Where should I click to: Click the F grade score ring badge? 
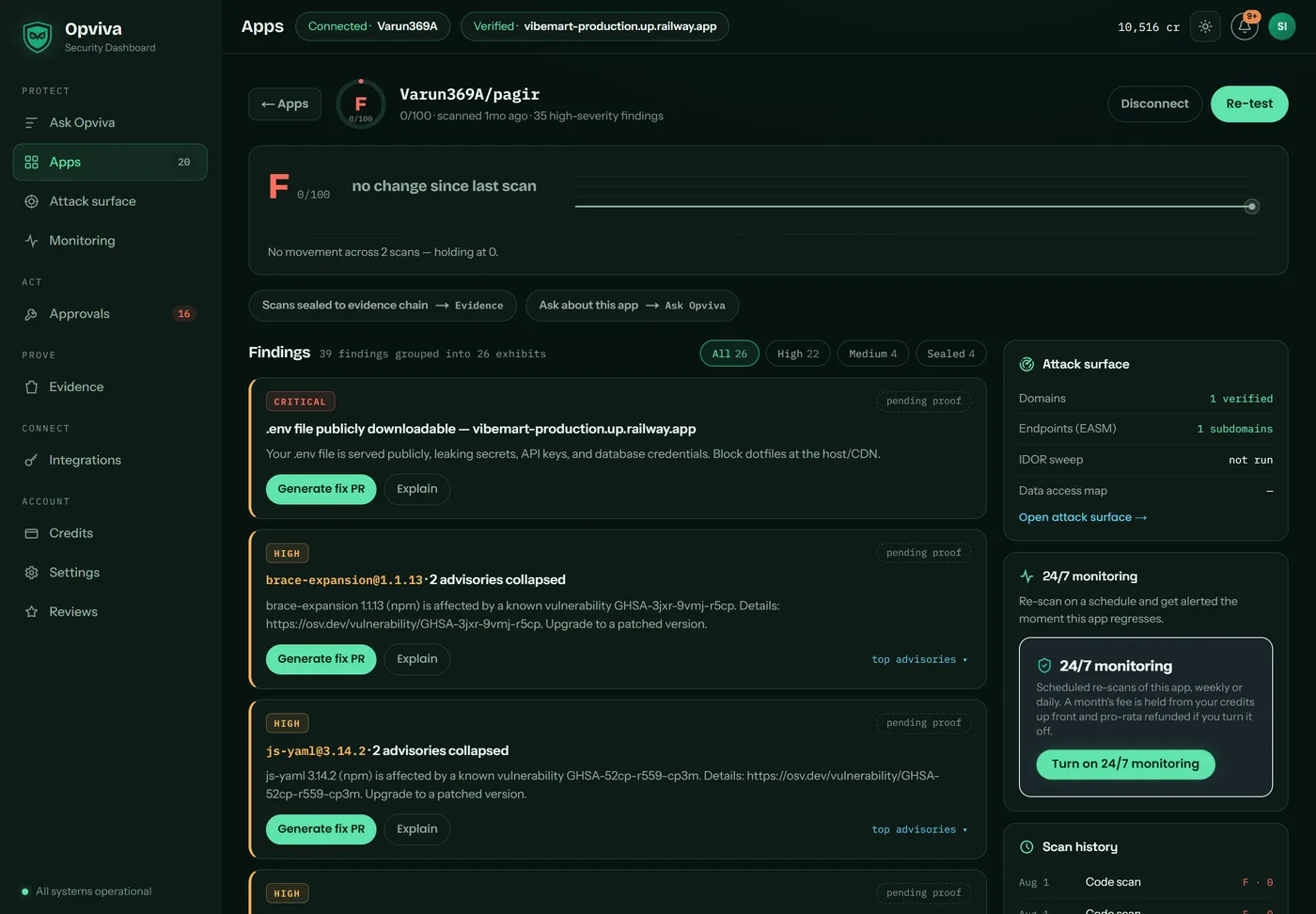(x=361, y=104)
